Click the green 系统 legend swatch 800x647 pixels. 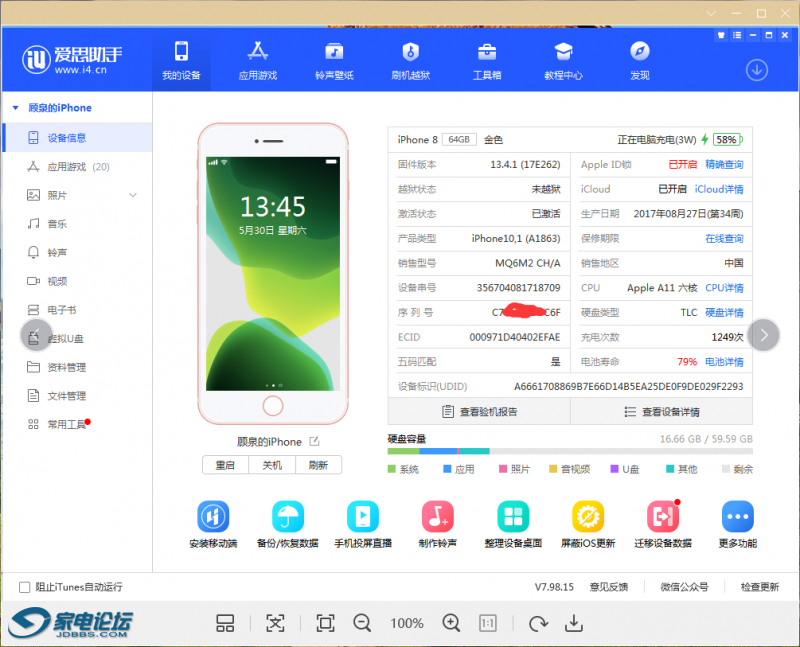[392, 469]
